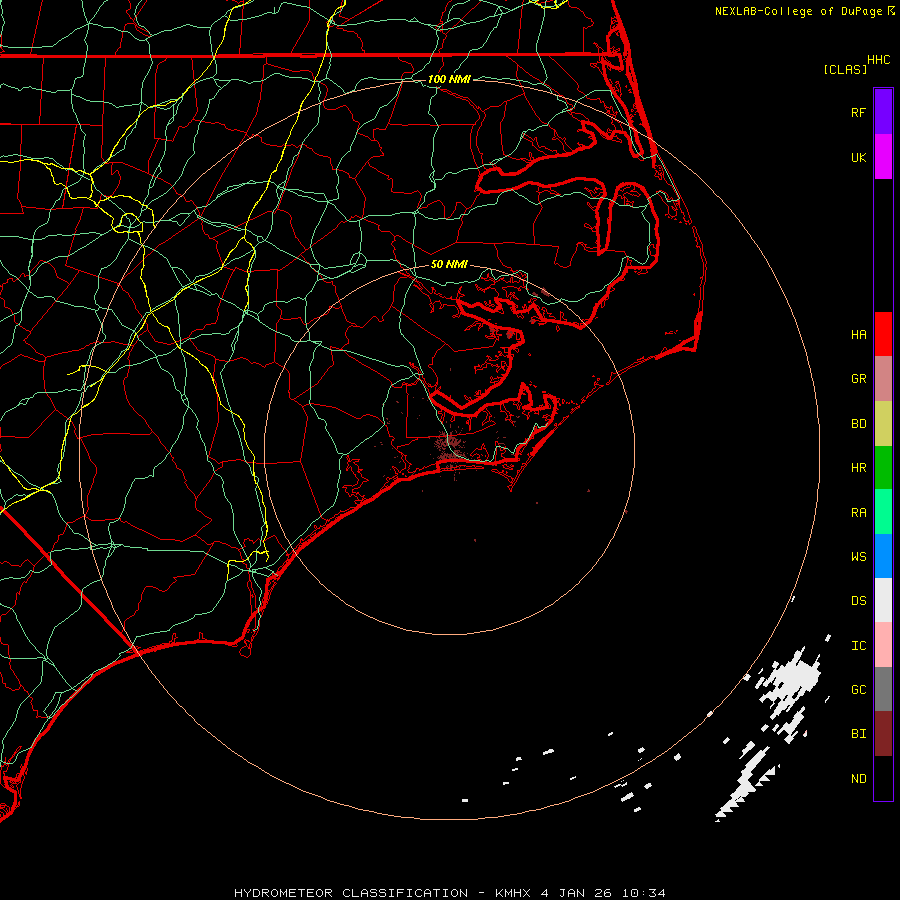Click the RA legend label
This screenshot has width=900, height=900.
pos(858,512)
